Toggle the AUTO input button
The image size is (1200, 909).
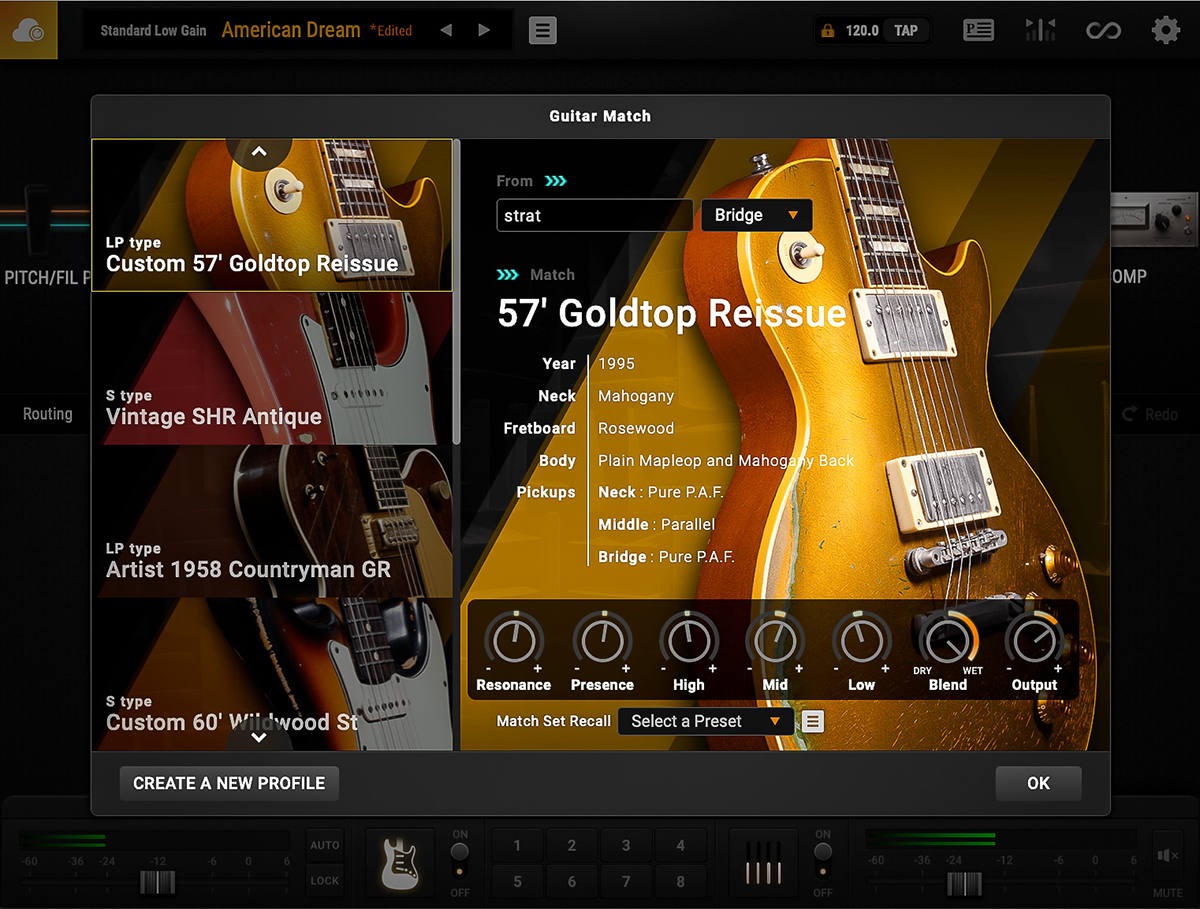click(x=325, y=845)
